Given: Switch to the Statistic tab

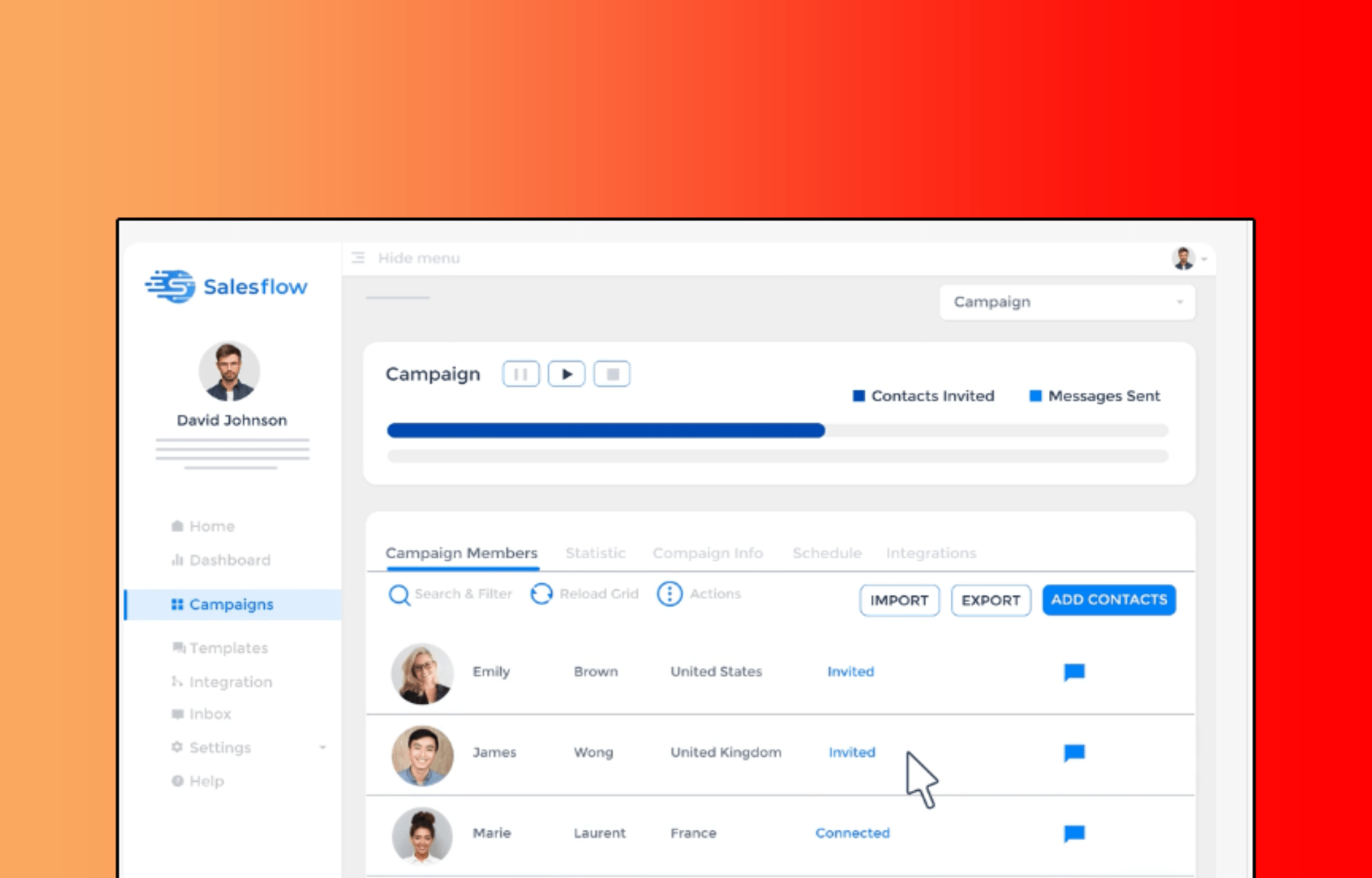Looking at the screenshot, I should pyautogui.click(x=593, y=553).
